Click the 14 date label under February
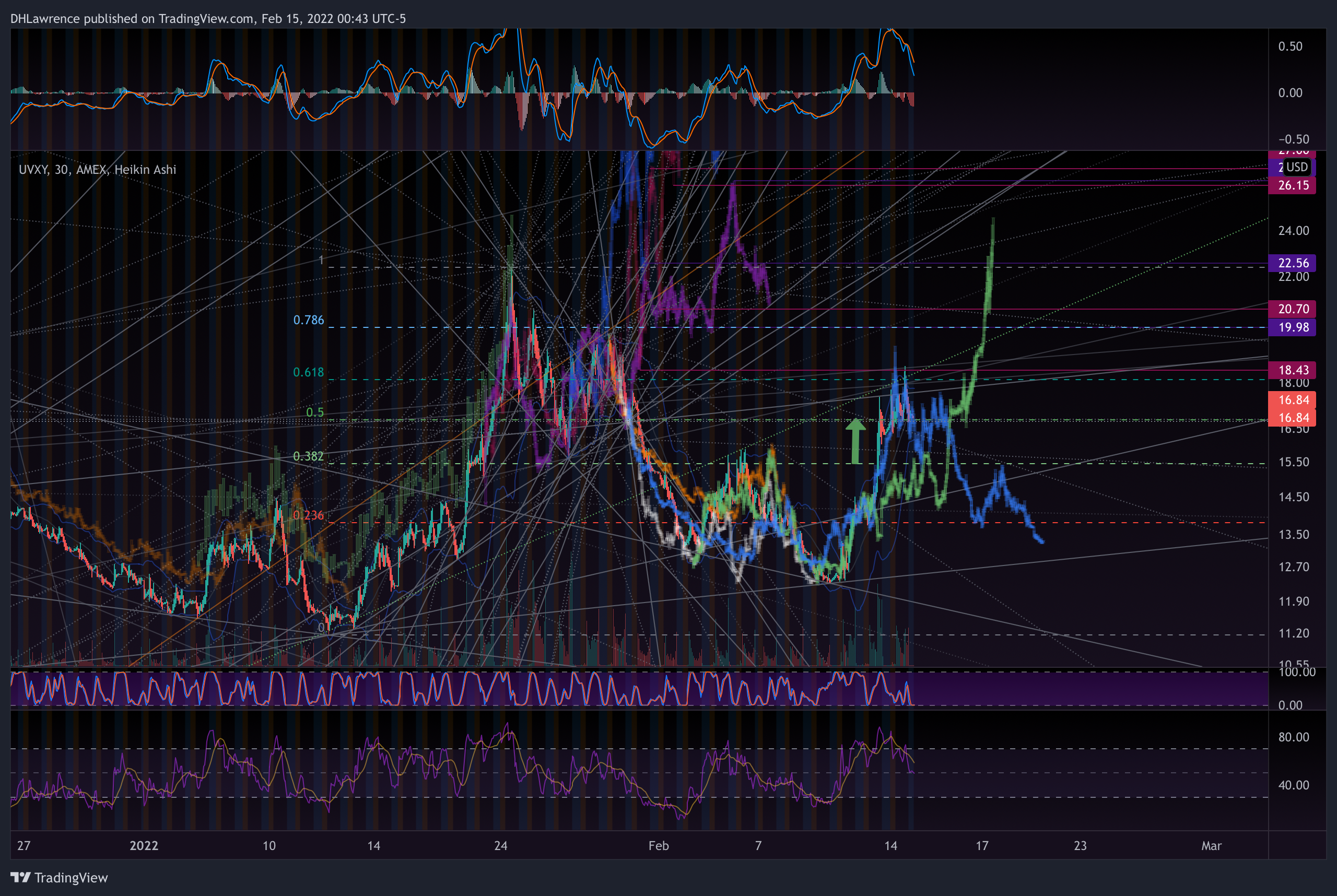This screenshot has width=1337, height=896. coord(890,846)
